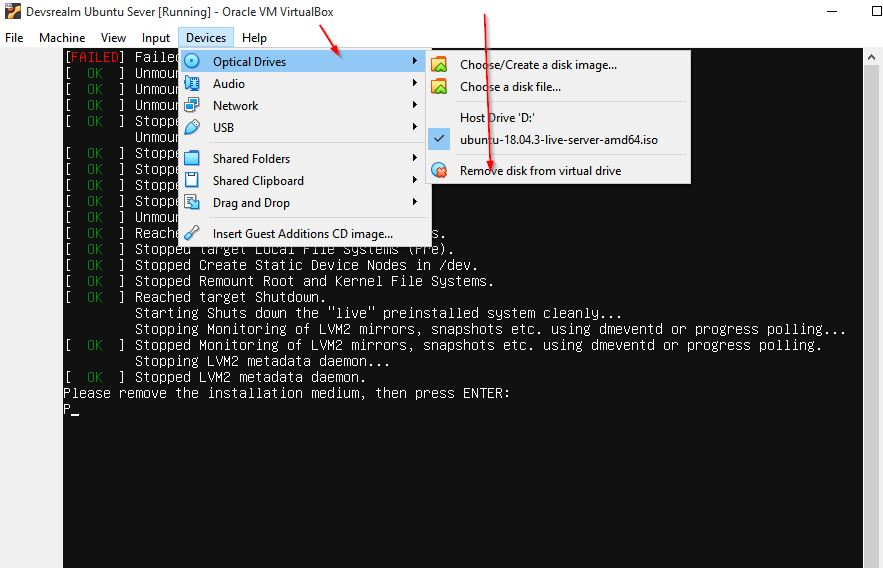This screenshot has height=568, width=883.
Task: Click the red FAILED status text
Action: (x=95, y=57)
